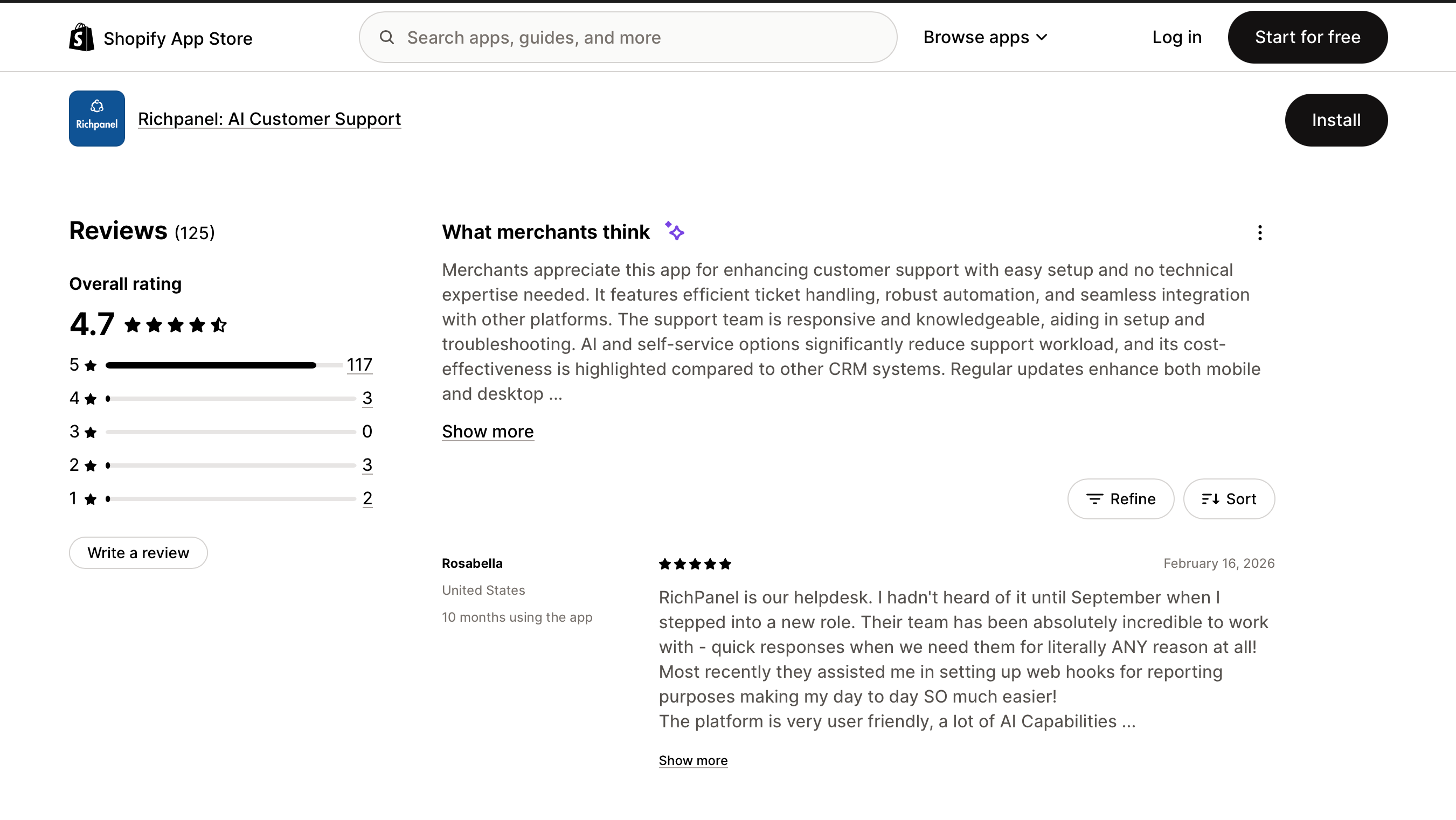The width and height of the screenshot is (1456, 820).
Task: Open Shopify App Store home link
Action: coord(177,38)
